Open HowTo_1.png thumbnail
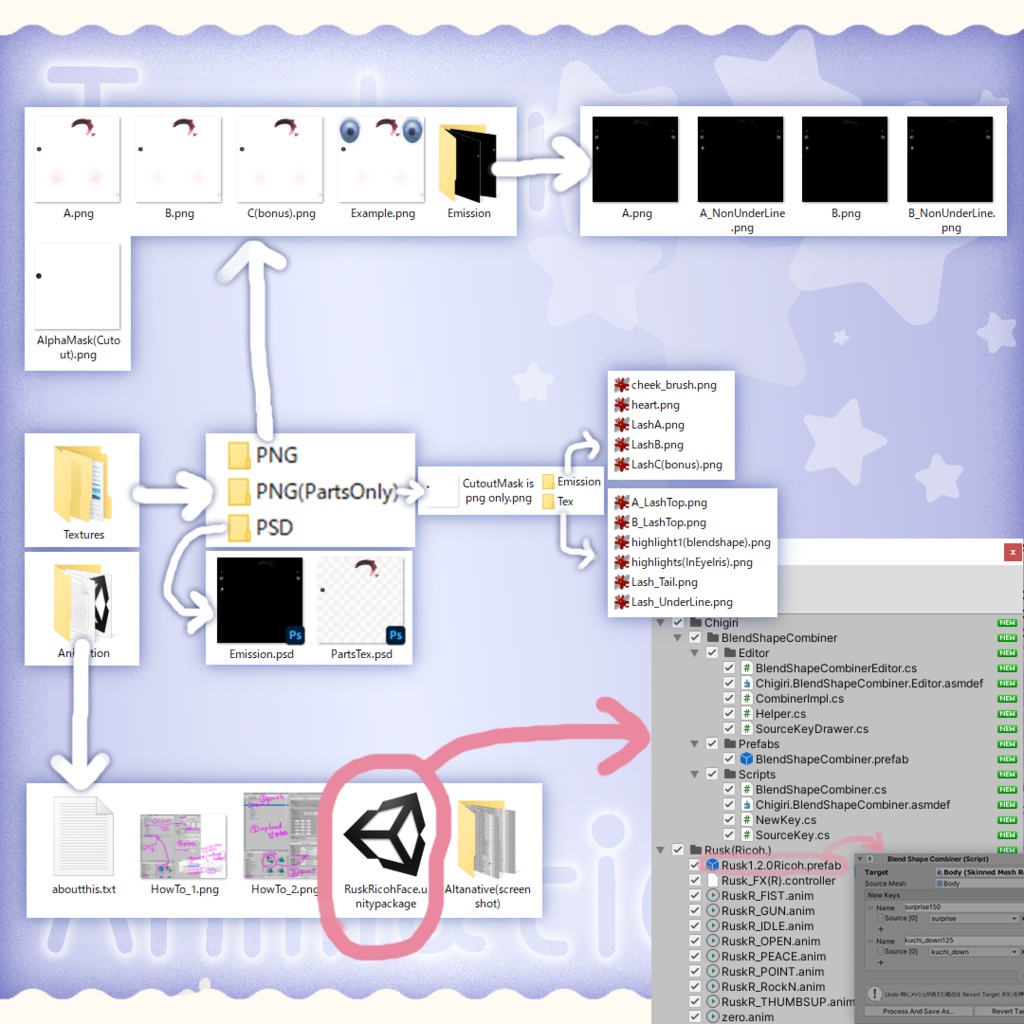1024x1024 pixels. pos(184,846)
